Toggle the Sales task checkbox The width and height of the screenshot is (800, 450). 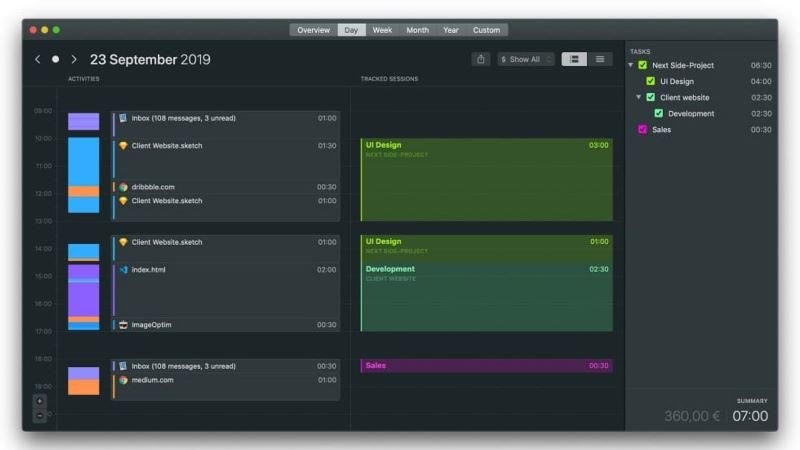click(x=643, y=129)
